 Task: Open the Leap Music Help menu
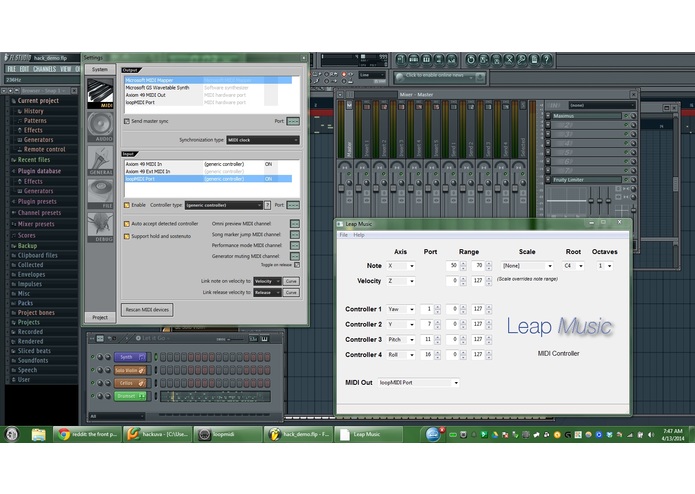pyautogui.click(x=359, y=235)
